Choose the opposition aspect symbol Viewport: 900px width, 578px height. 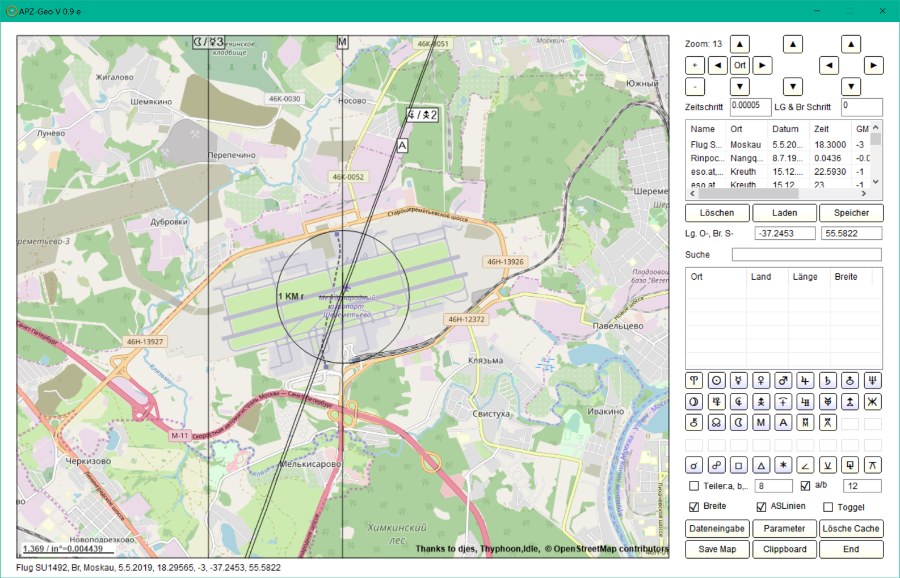(x=716, y=465)
